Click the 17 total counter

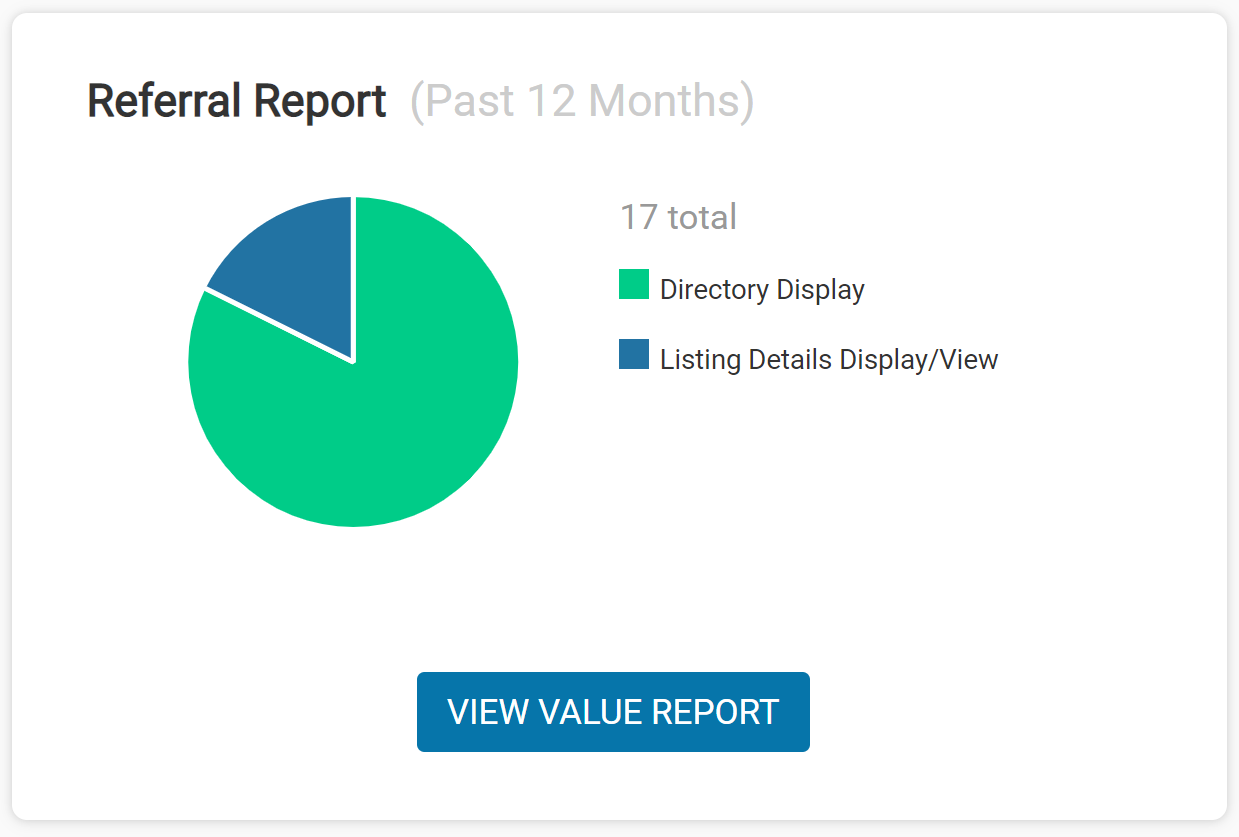677,217
